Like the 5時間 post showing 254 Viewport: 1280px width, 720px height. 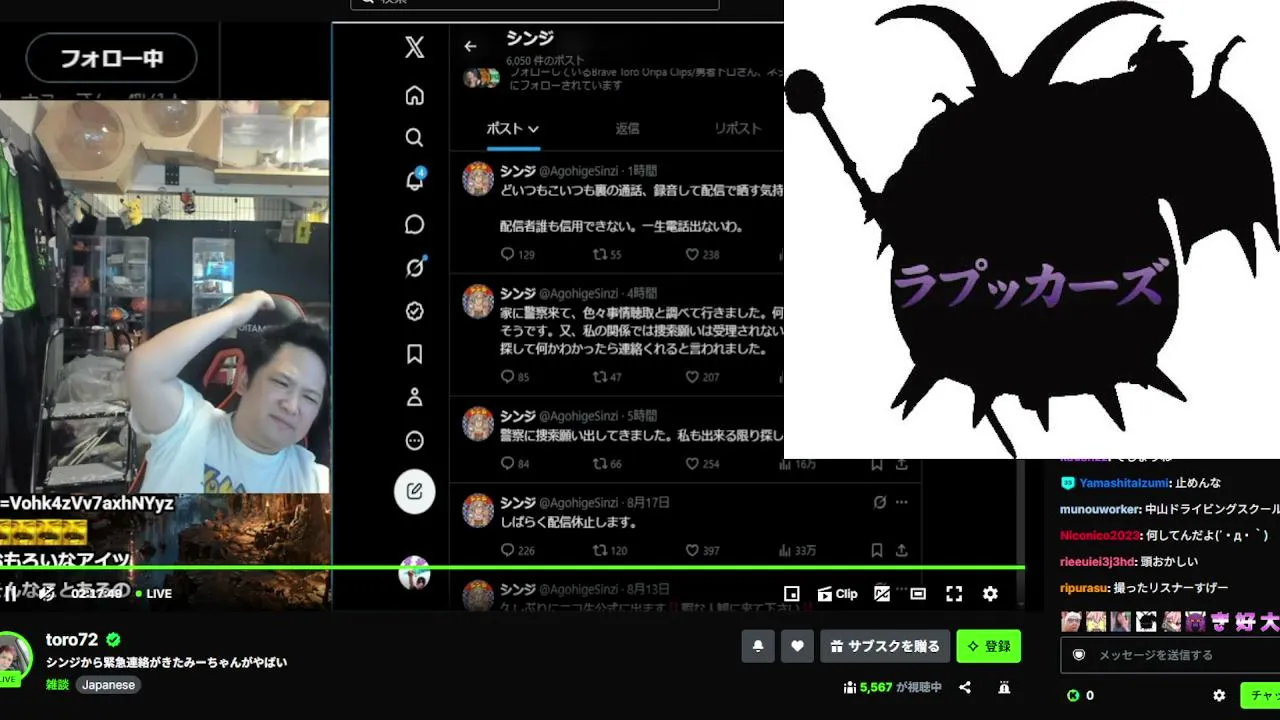click(702, 464)
